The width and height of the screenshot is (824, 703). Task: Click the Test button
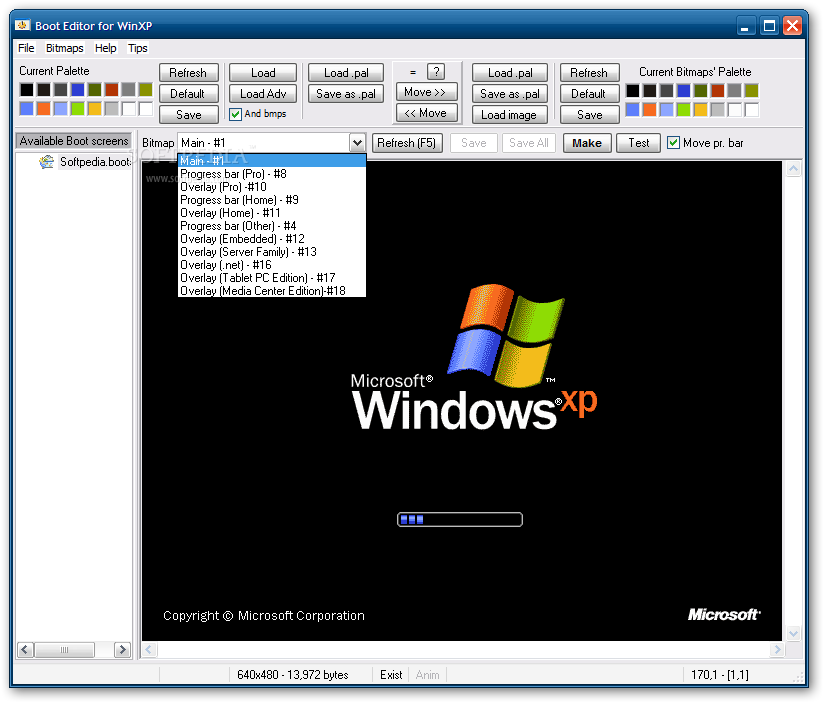638,143
